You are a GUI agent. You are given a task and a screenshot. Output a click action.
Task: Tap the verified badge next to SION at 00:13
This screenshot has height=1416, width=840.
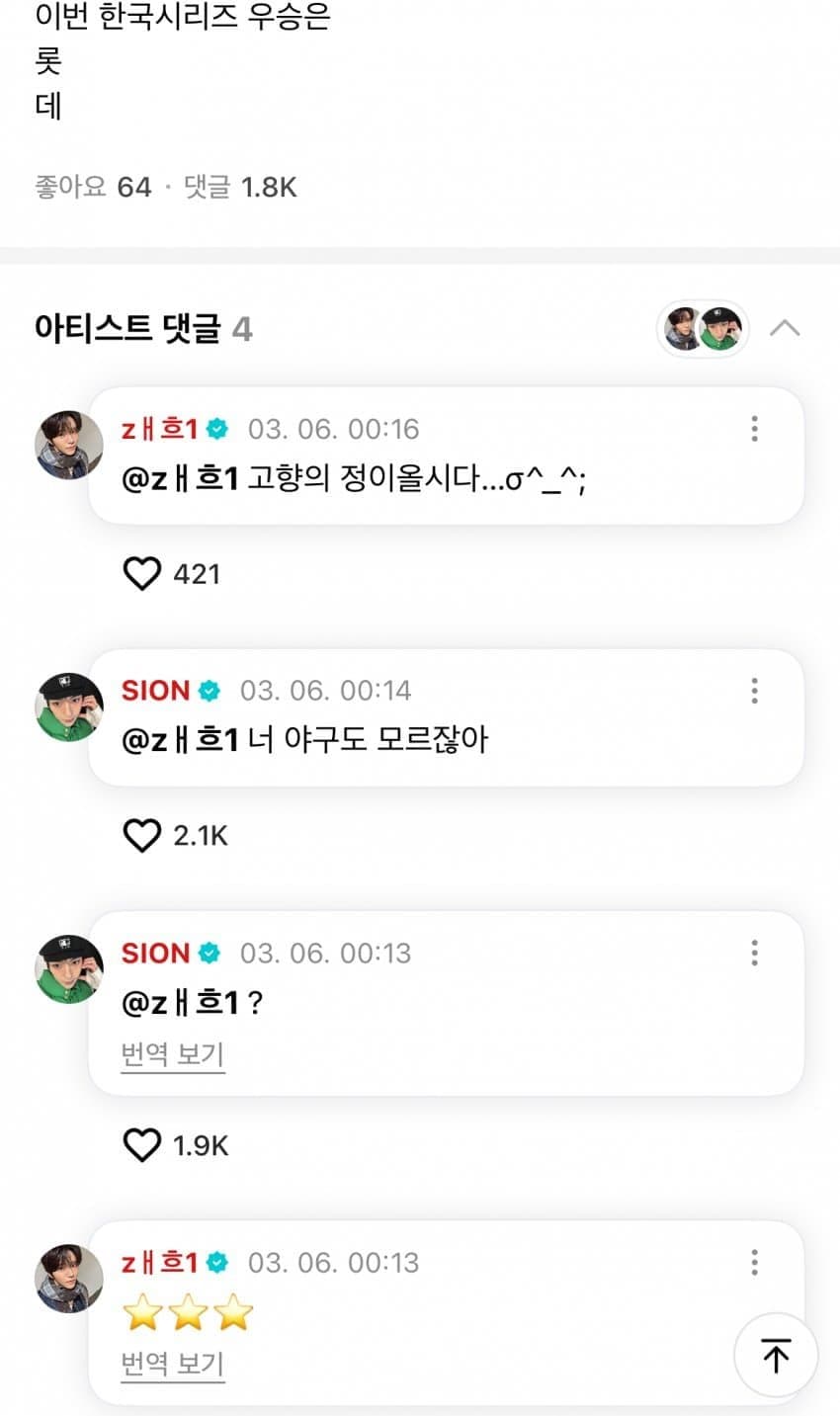tap(210, 953)
